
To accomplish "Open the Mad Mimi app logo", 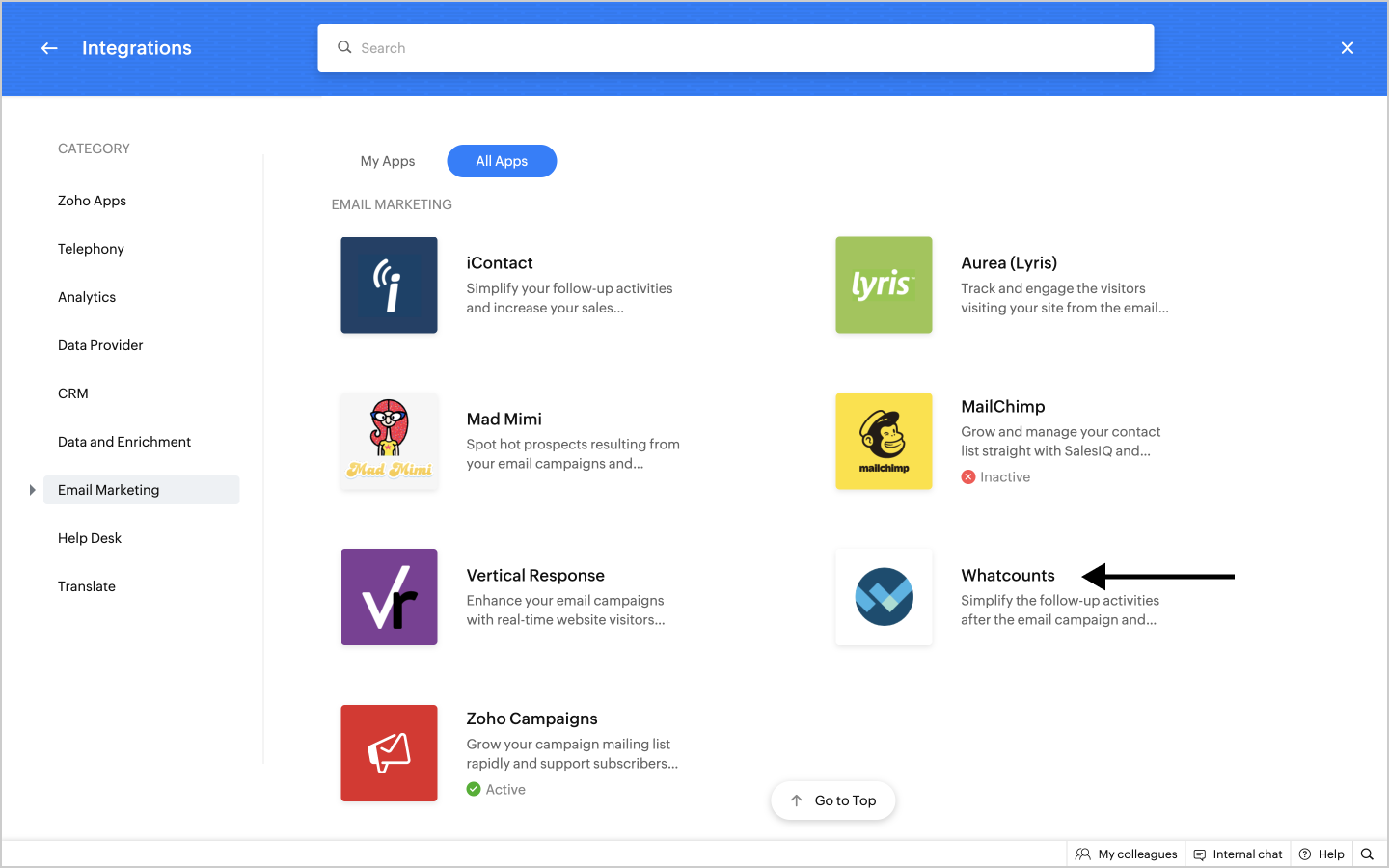I will coord(389,442).
